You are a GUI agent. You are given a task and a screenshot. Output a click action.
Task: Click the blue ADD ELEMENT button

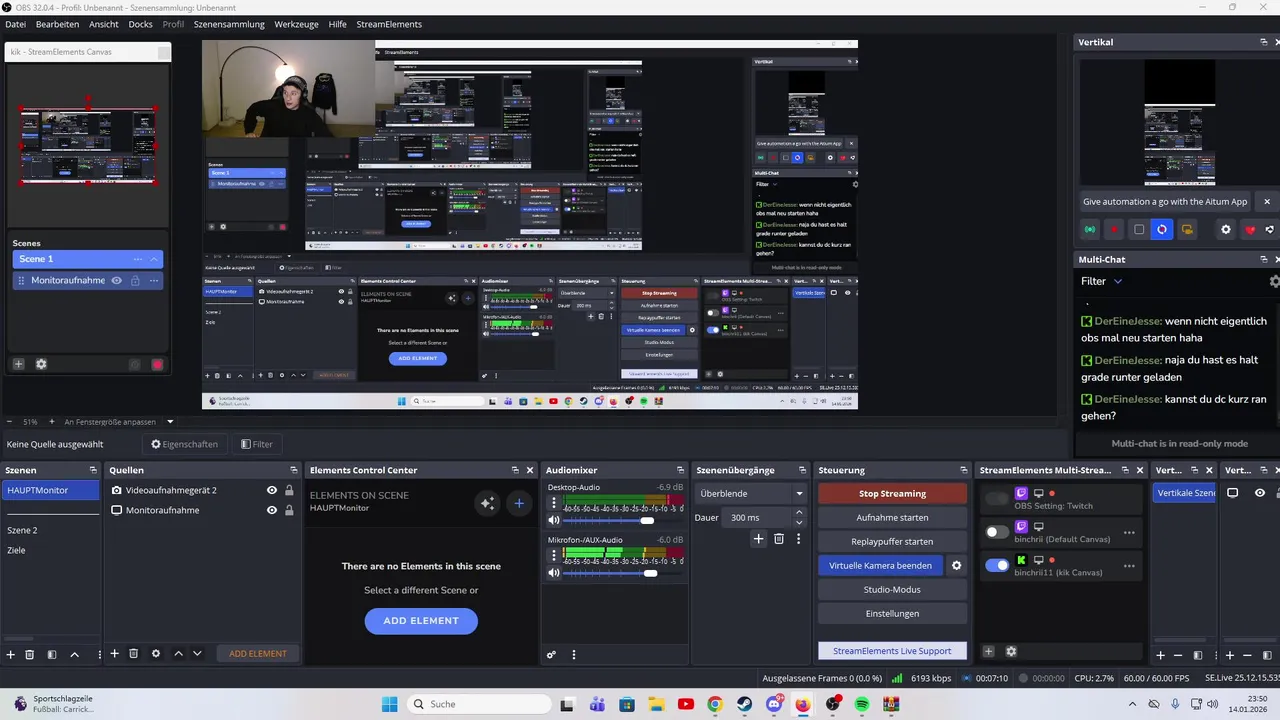click(421, 621)
